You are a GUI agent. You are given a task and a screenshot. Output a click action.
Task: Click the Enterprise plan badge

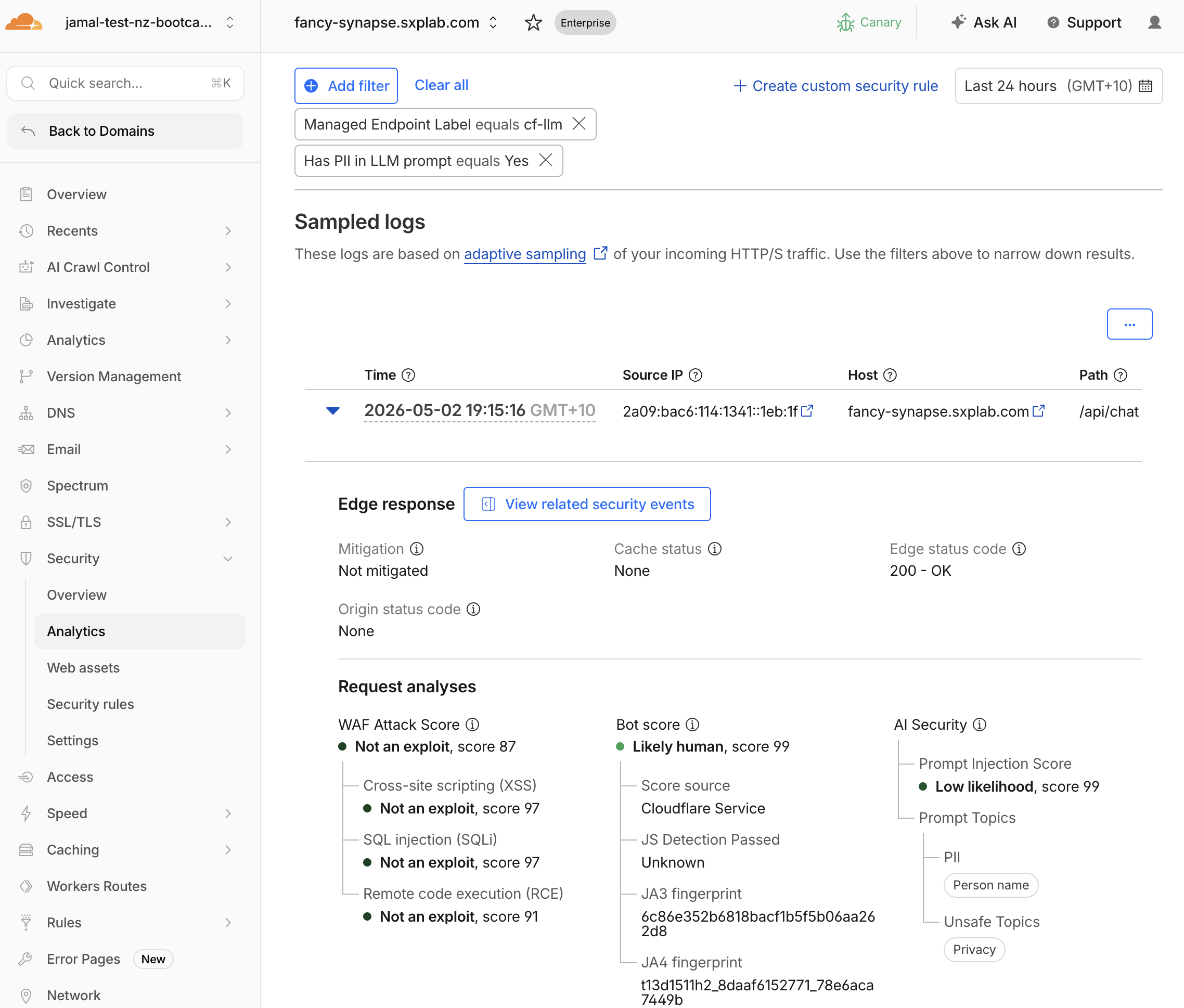[585, 22]
